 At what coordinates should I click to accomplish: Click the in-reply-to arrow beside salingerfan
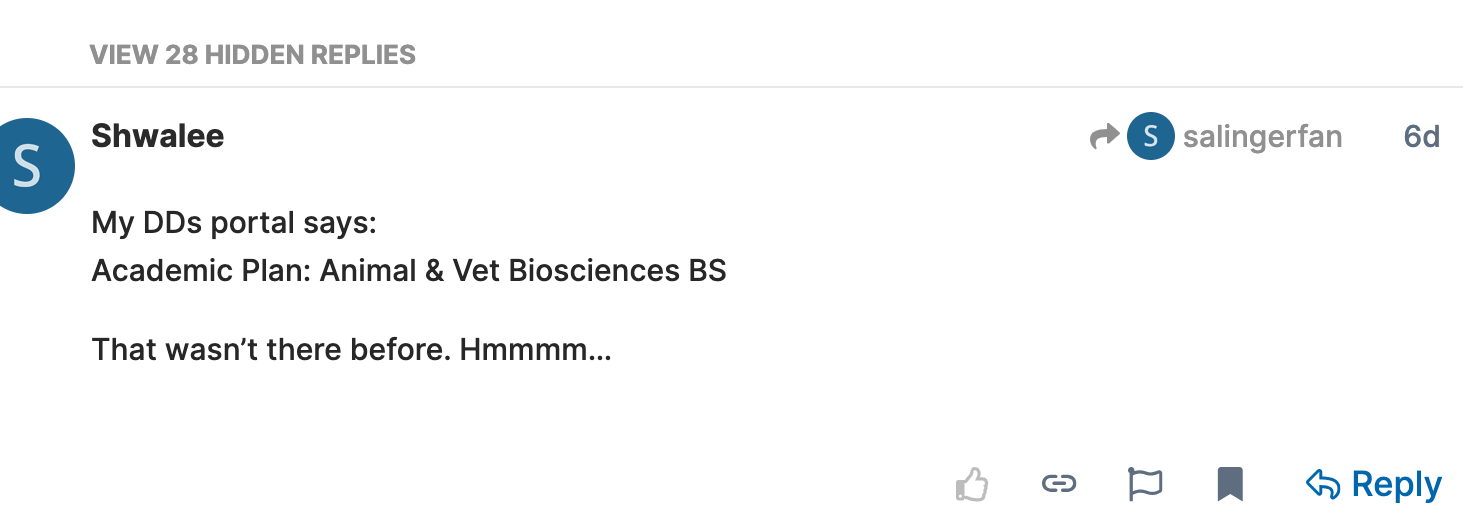pyautogui.click(x=1104, y=137)
